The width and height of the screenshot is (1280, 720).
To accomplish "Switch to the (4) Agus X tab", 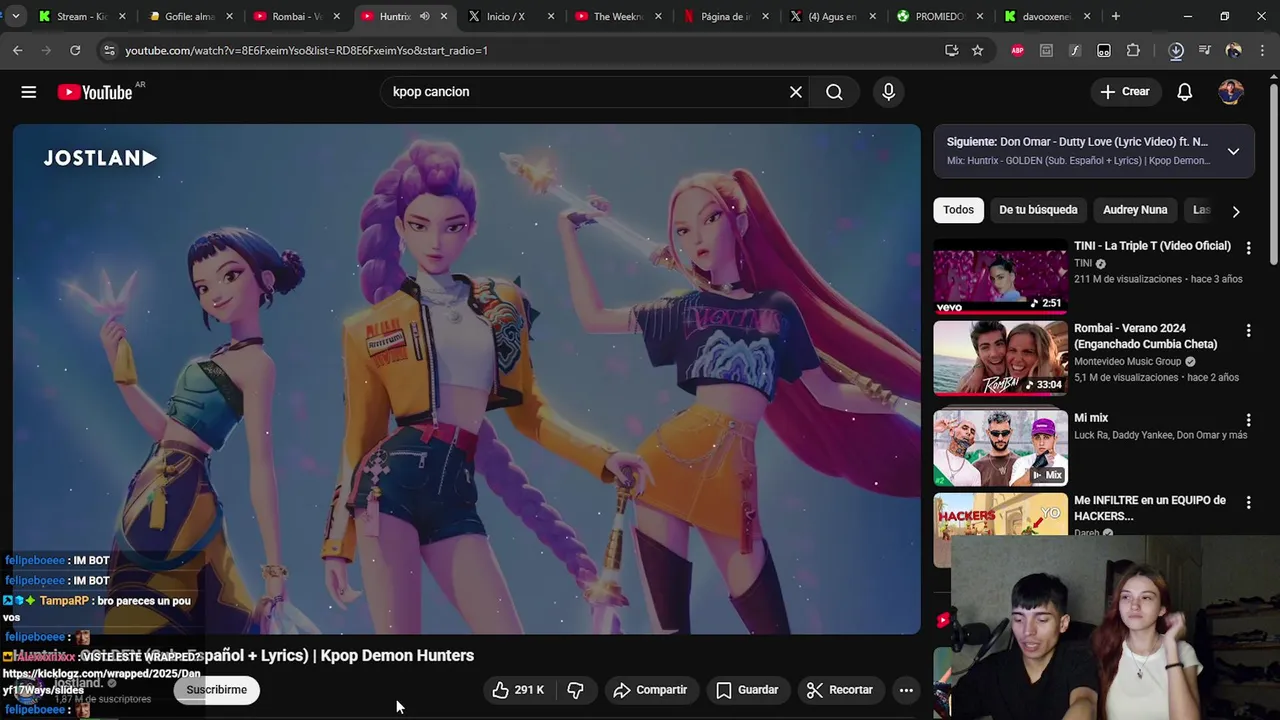I will coord(832,16).
